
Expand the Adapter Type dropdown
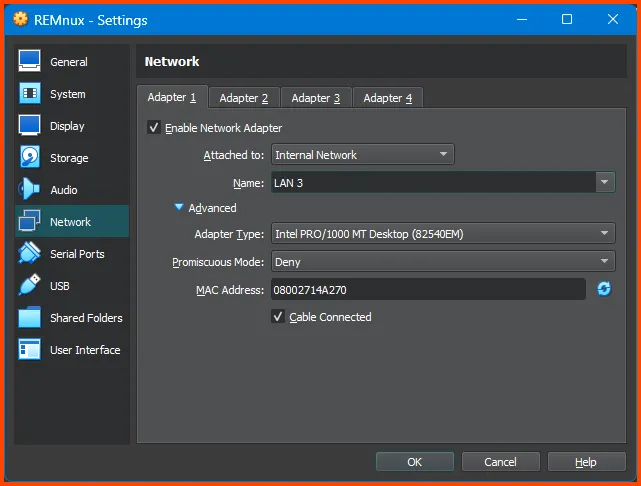[x=443, y=234]
